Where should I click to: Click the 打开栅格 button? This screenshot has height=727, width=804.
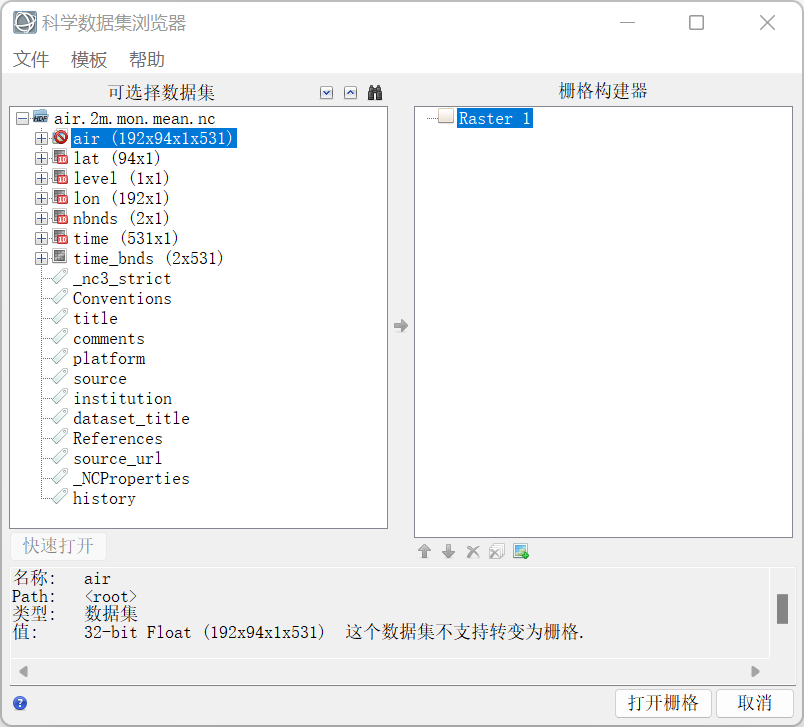[663, 702]
